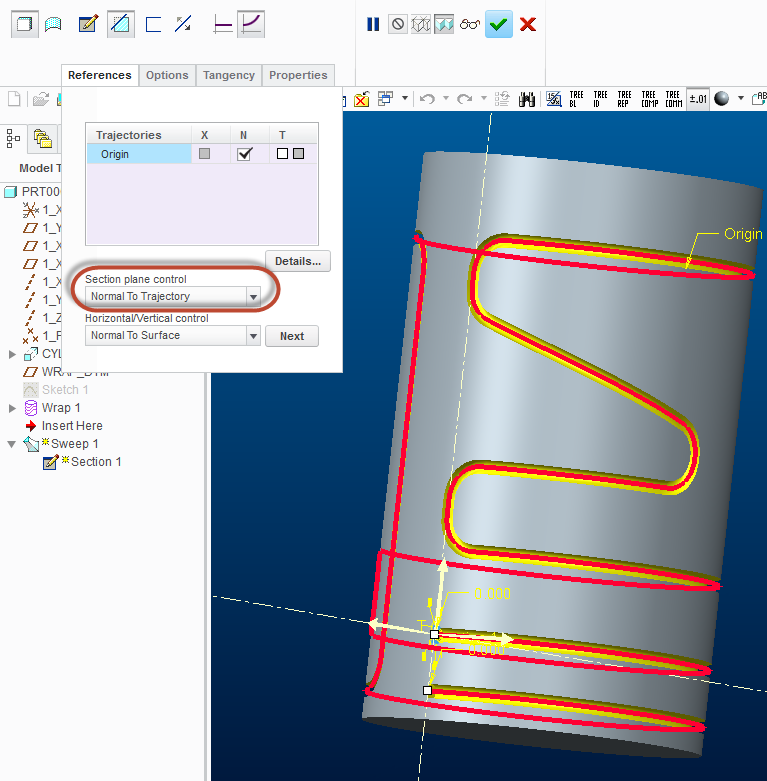Click the green checkmark to accept sweep
This screenshot has height=781, width=767.
499,24
